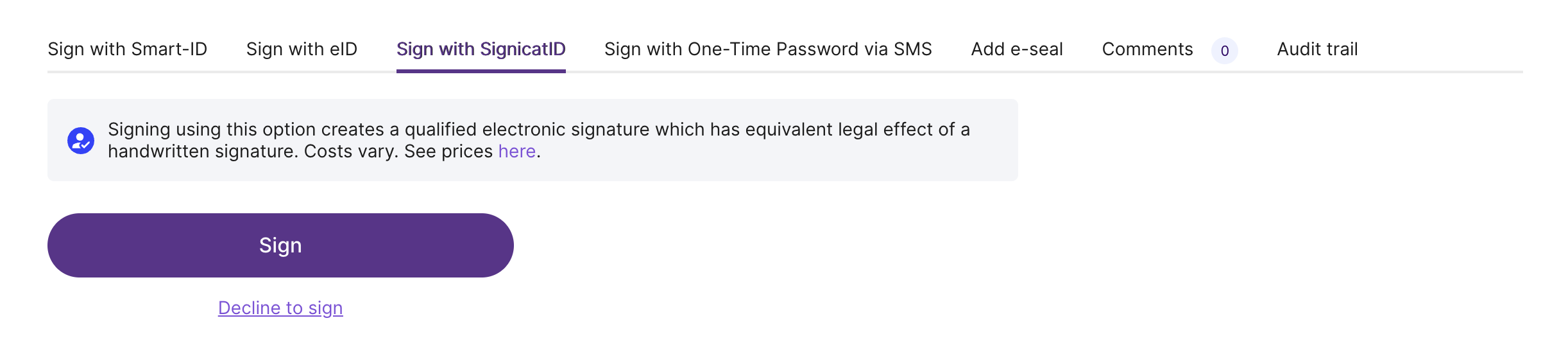Image resolution: width=1568 pixels, height=352 pixels.
Task: Click the gray divider line under Audit trail
Action: pos(1317,72)
